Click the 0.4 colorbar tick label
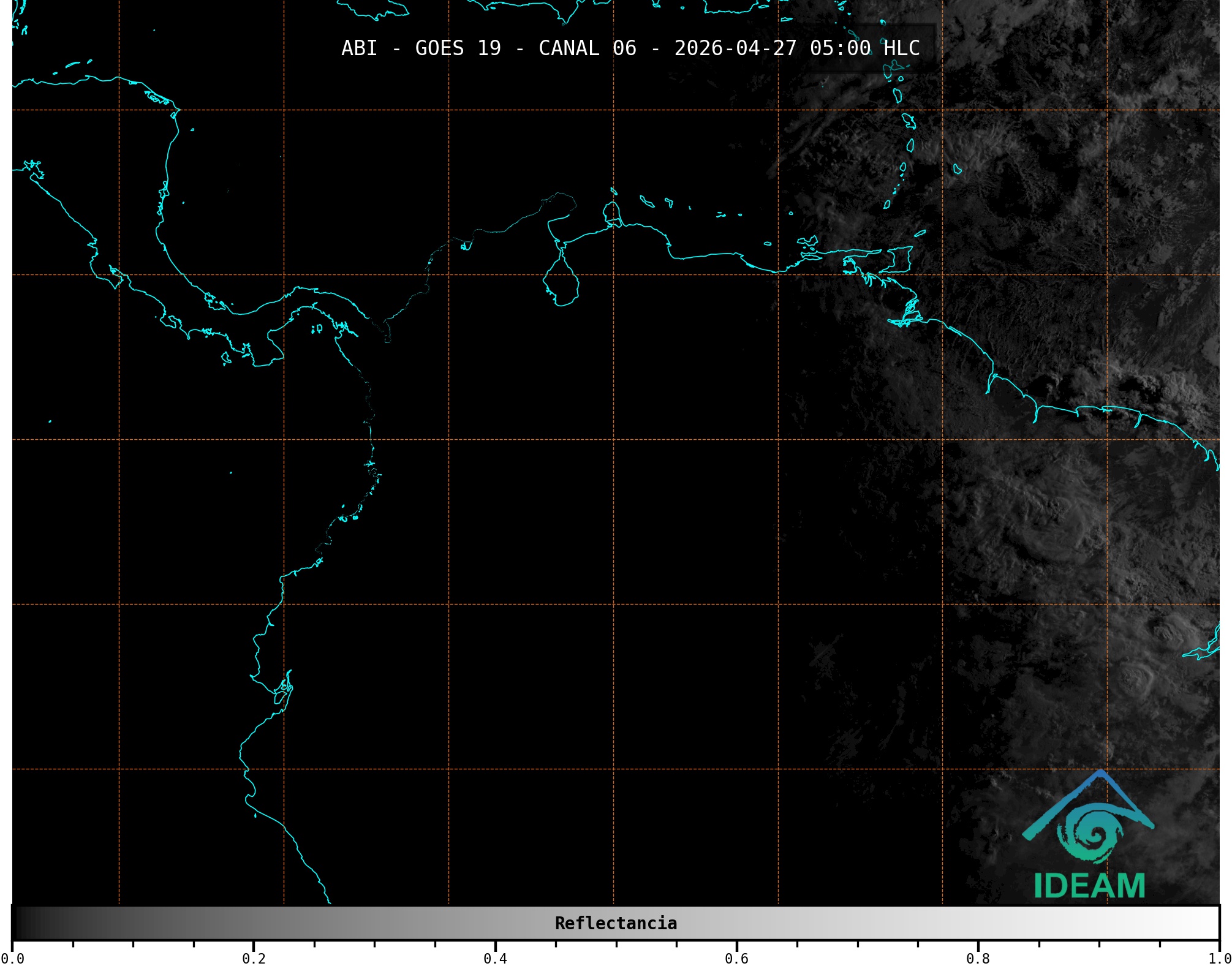 495,958
